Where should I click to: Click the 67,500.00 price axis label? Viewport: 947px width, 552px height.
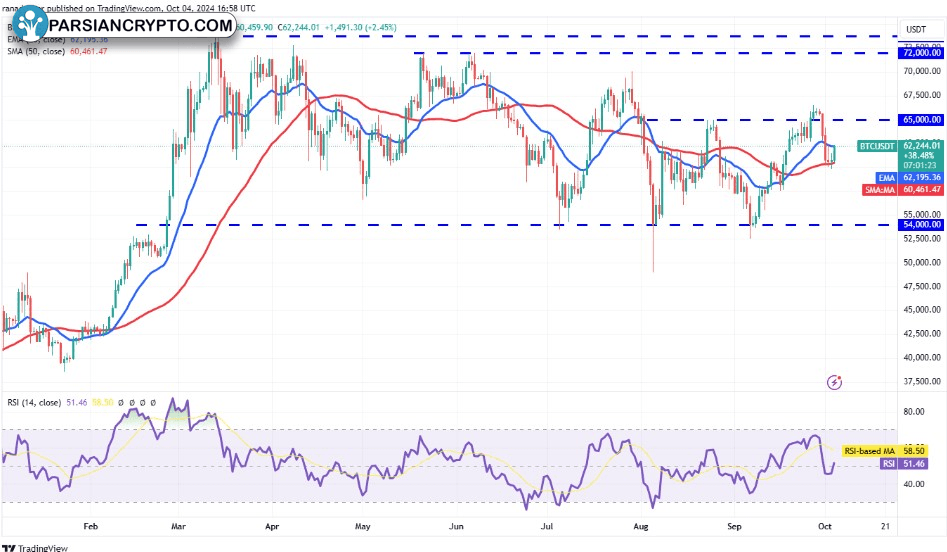point(922,95)
